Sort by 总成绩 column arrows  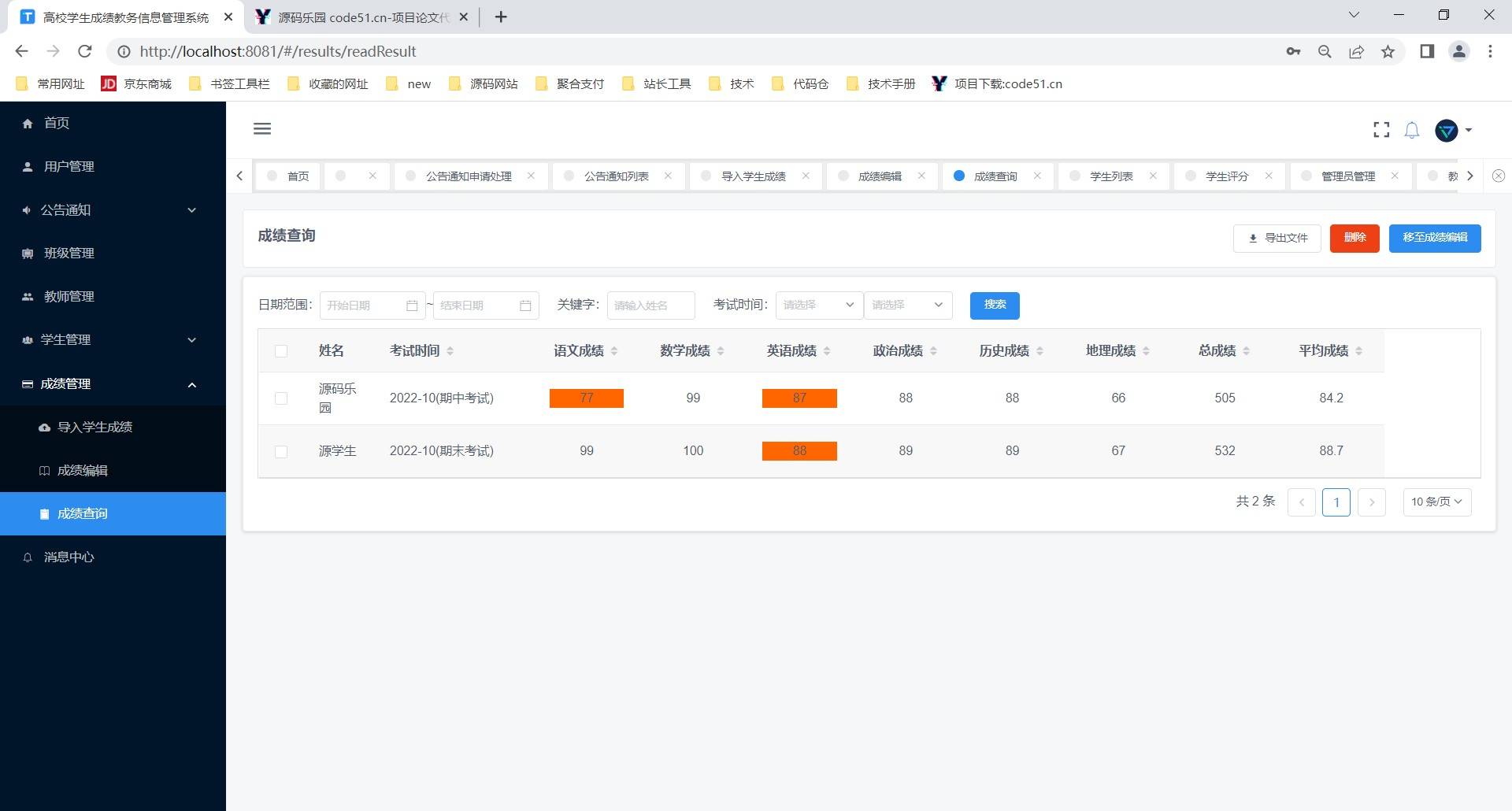click(x=1246, y=351)
